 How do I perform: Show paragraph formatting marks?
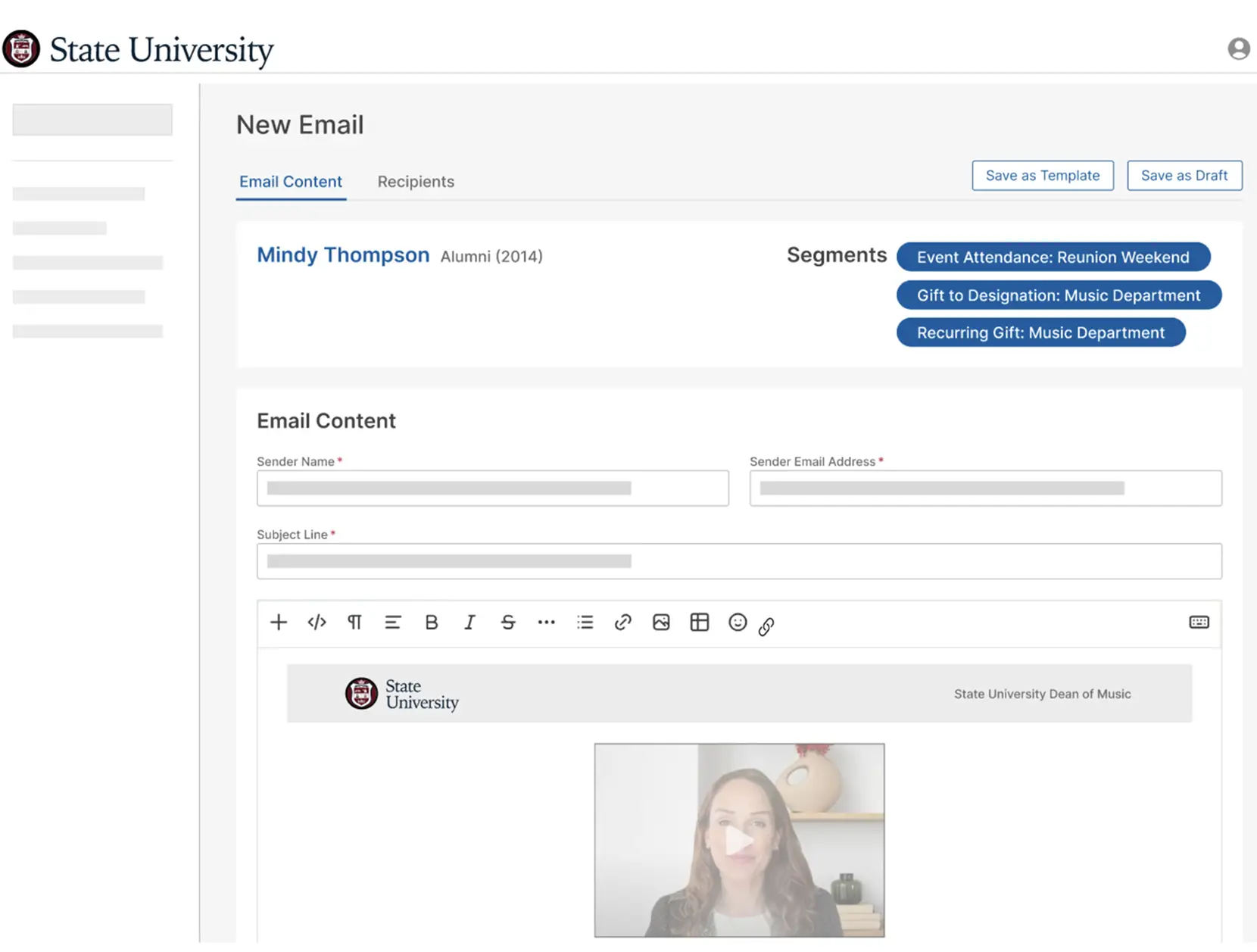click(354, 623)
